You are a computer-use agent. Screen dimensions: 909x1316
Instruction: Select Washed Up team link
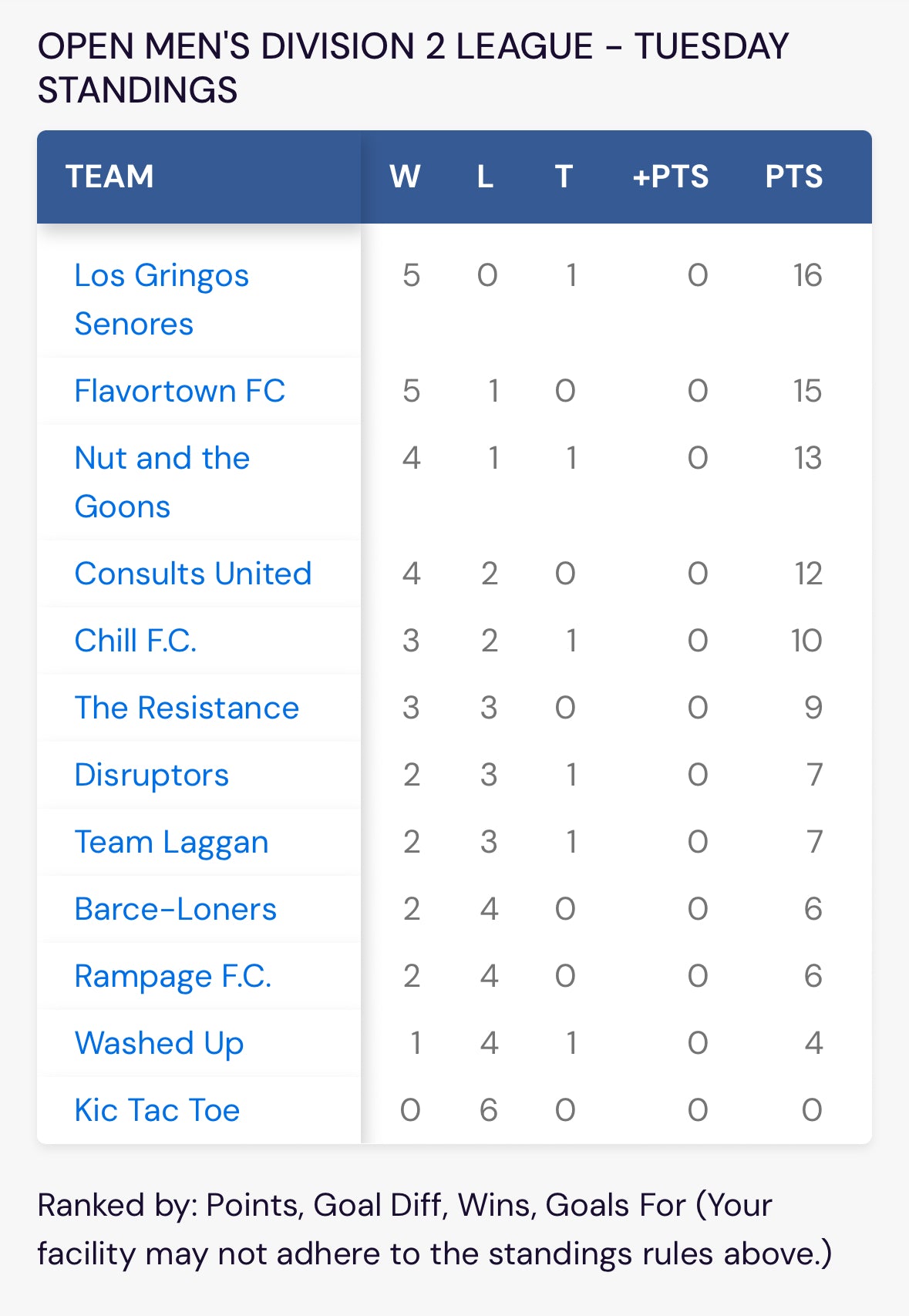(x=159, y=1043)
